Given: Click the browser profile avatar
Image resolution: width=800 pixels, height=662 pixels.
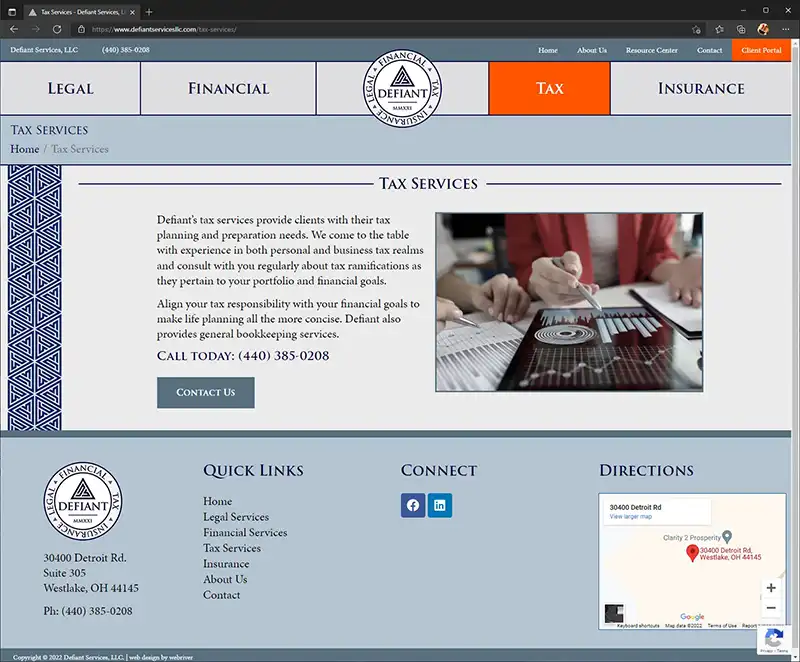Looking at the screenshot, I should 763,29.
